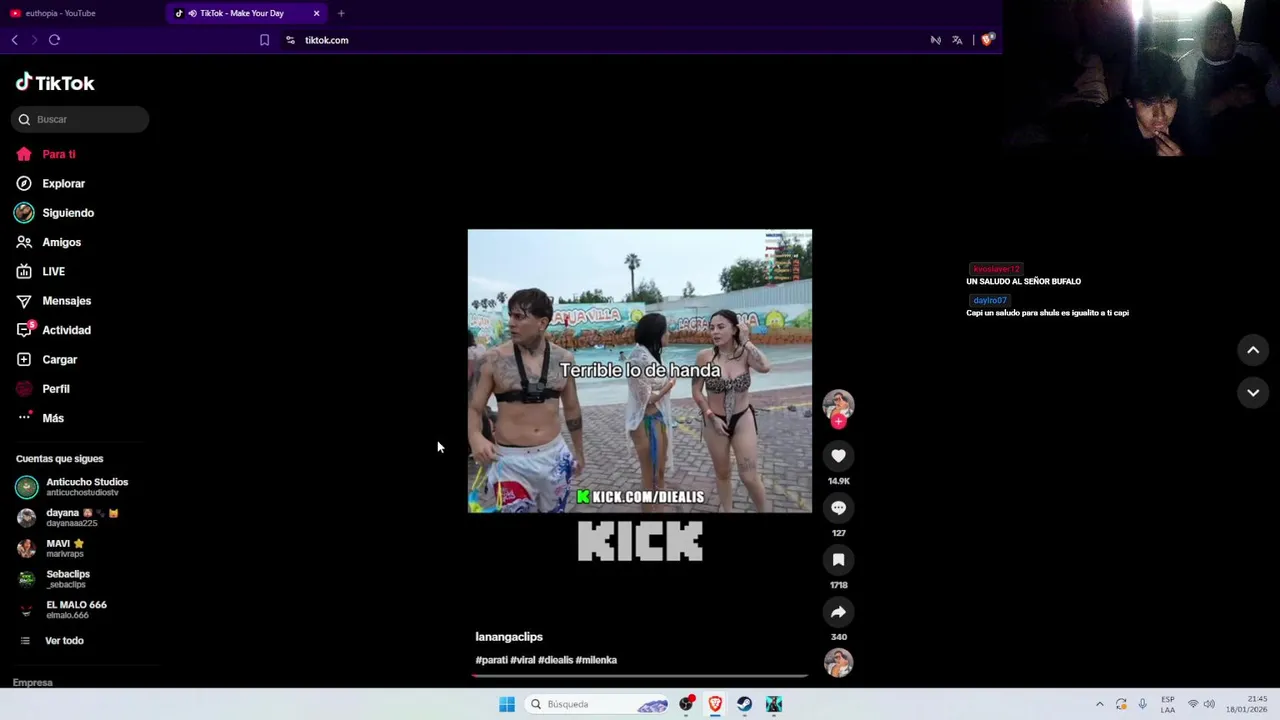Screen dimensions: 1280x720
Task: Open the Amigos section
Action: (48, 242)
